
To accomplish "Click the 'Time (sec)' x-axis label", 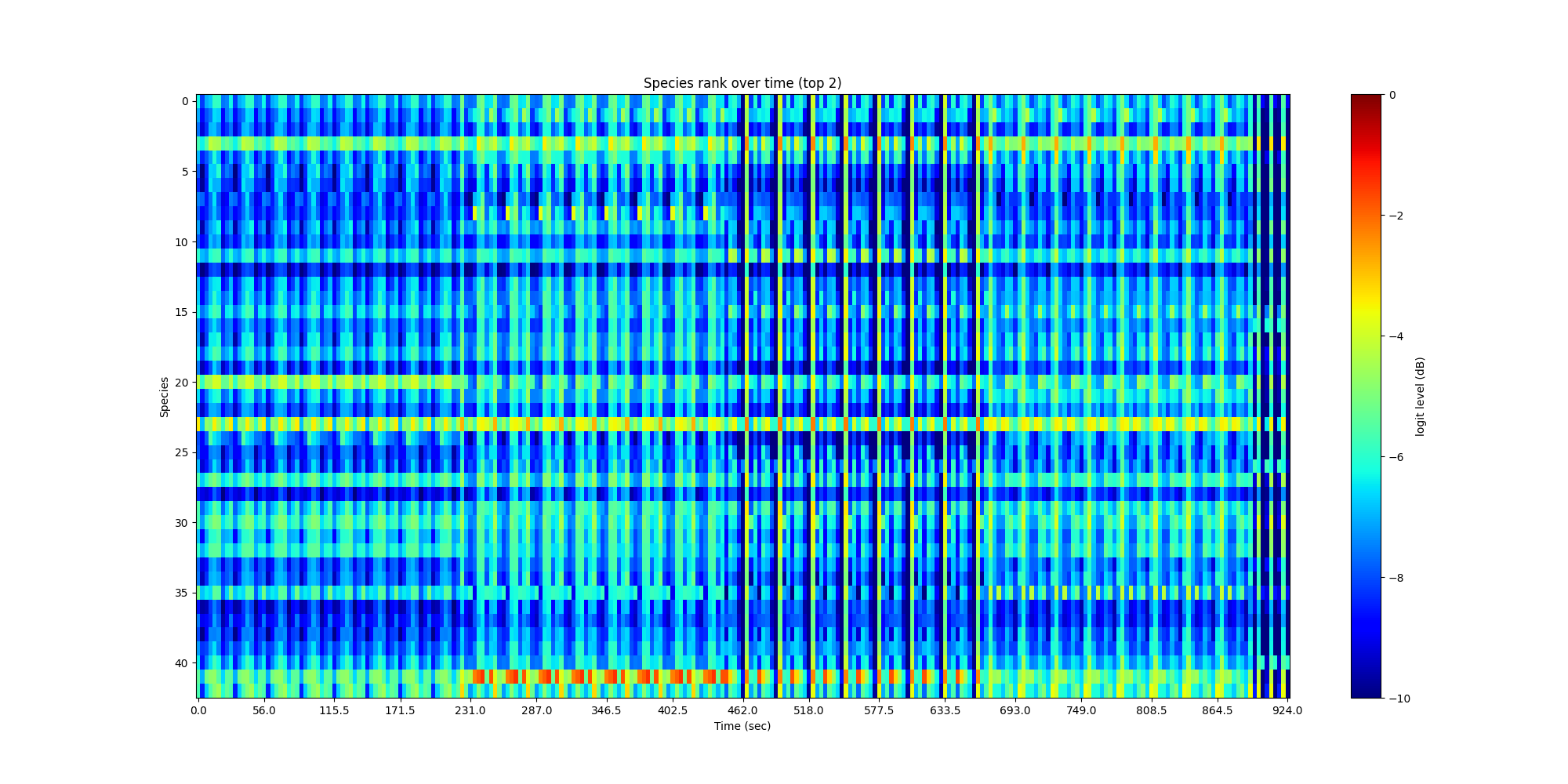I will (742, 726).
